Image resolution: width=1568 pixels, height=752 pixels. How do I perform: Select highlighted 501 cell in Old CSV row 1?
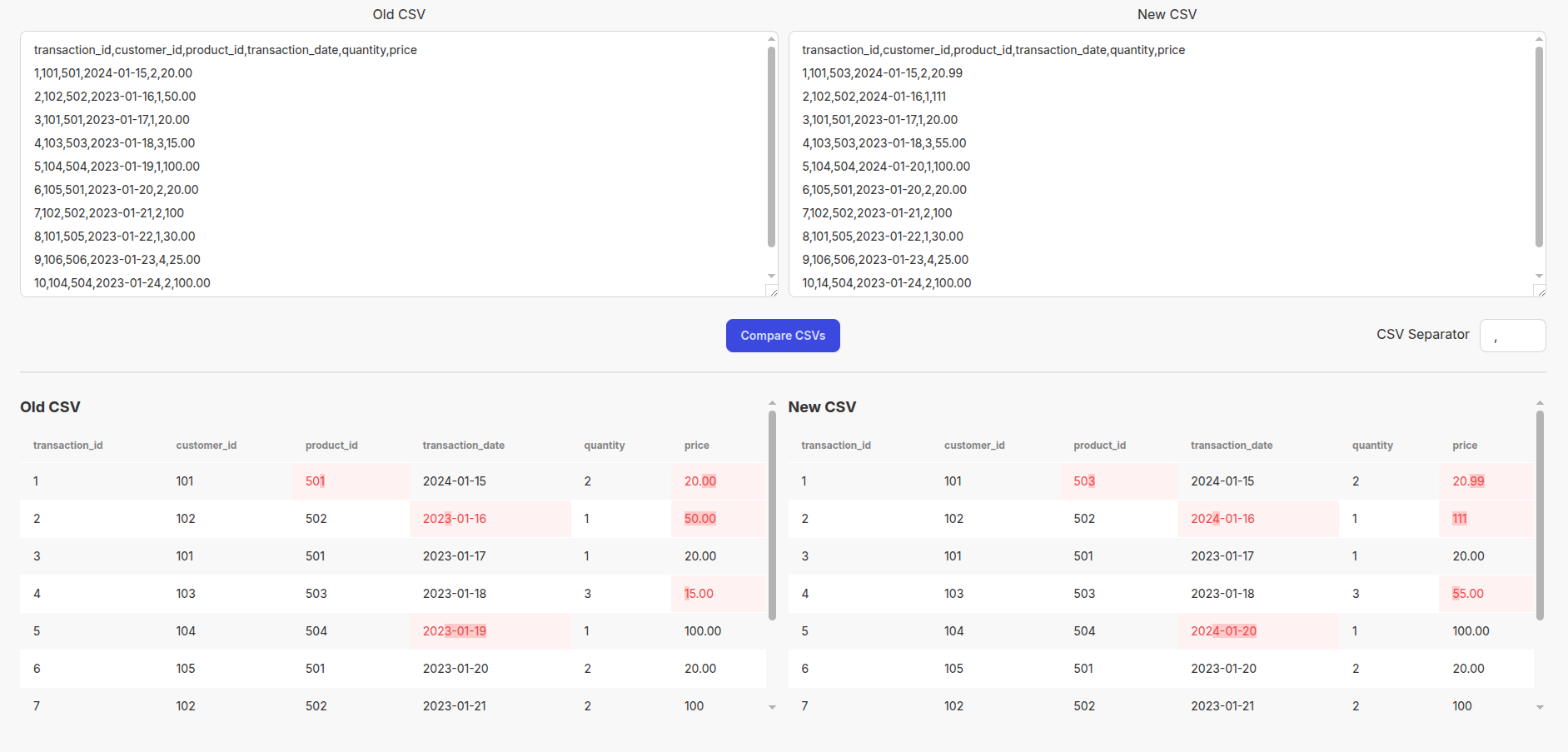(351, 481)
